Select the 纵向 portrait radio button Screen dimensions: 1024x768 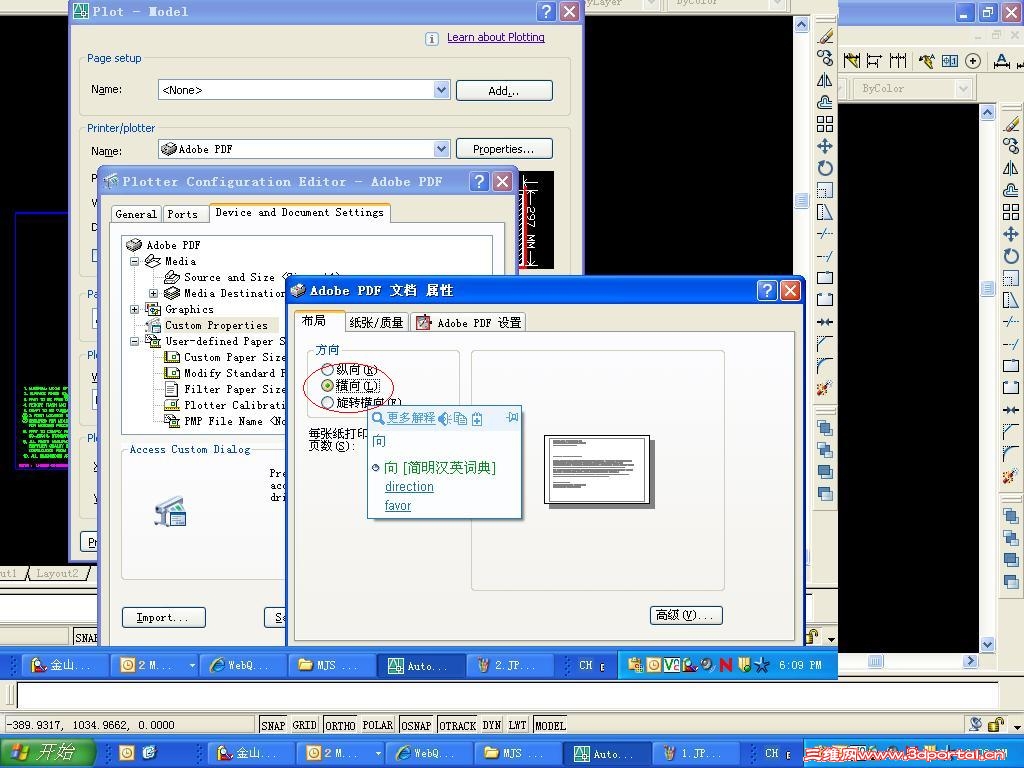tap(328, 370)
